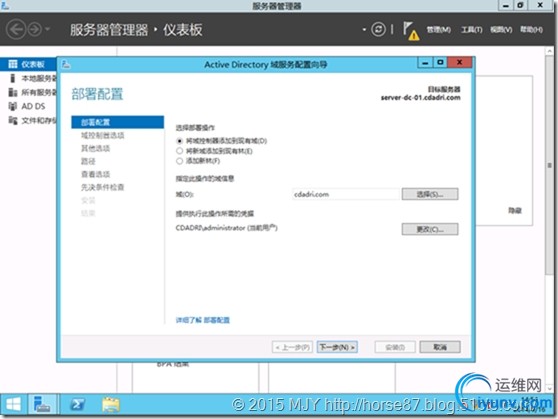Open the 详细了解 部署配置 link
Viewport: 558px width, 419px height.
[202, 320]
